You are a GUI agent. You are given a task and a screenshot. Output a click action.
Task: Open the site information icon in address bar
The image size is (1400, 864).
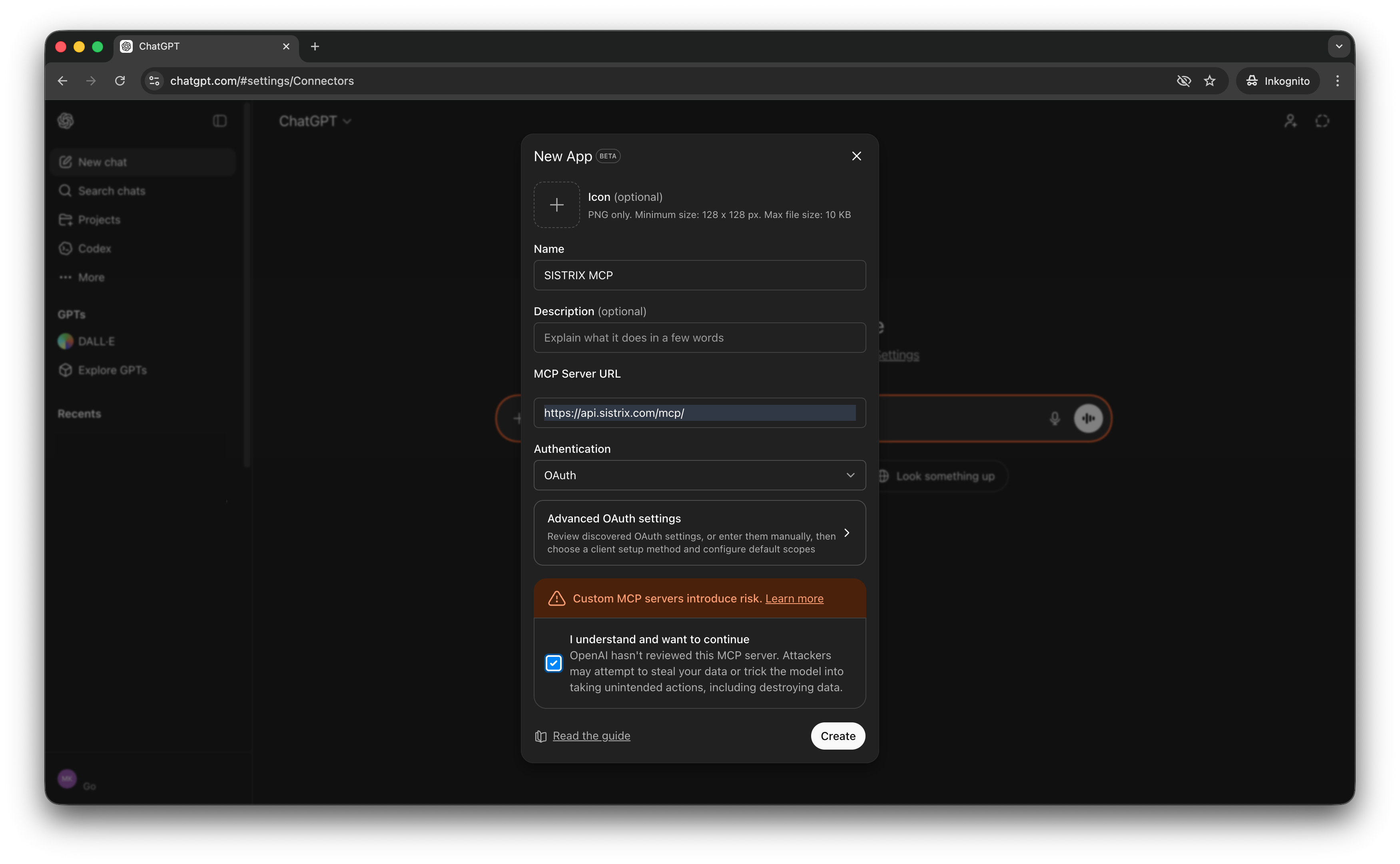point(154,81)
